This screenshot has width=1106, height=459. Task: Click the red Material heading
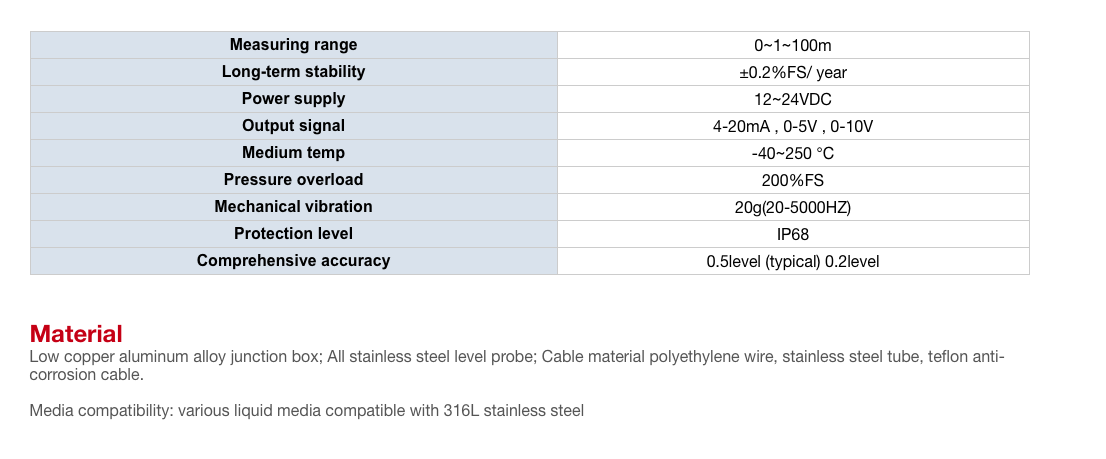point(76,333)
